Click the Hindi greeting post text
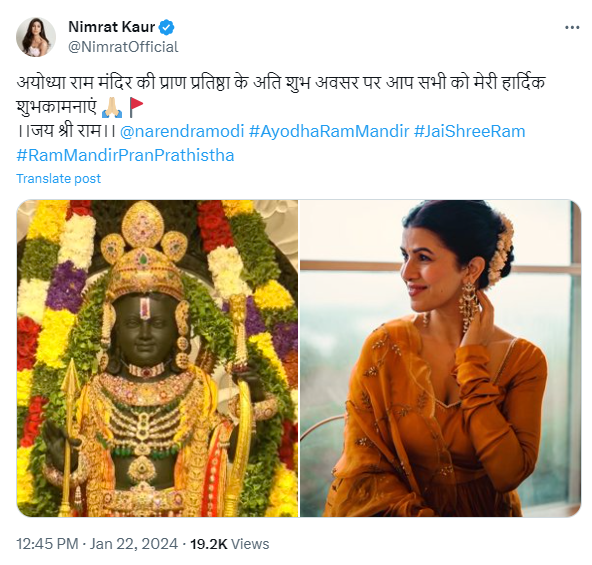The image size is (592, 565). coord(281,94)
